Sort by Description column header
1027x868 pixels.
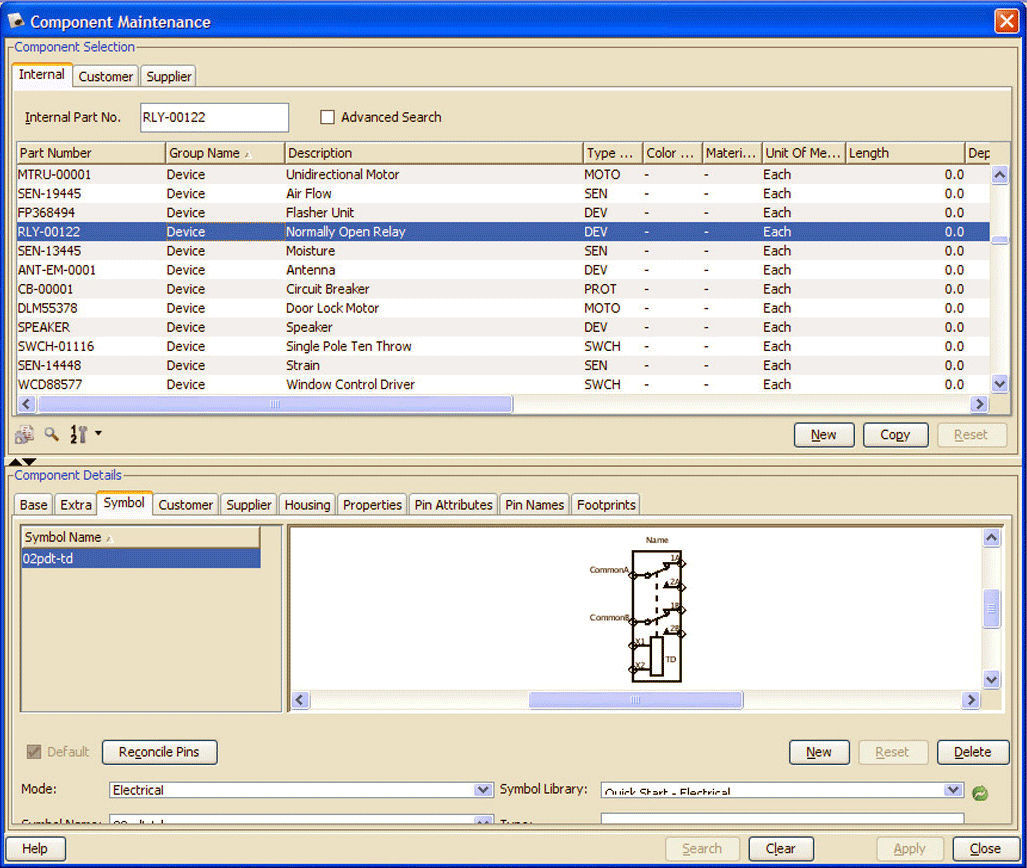pyautogui.click(x=433, y=153)
